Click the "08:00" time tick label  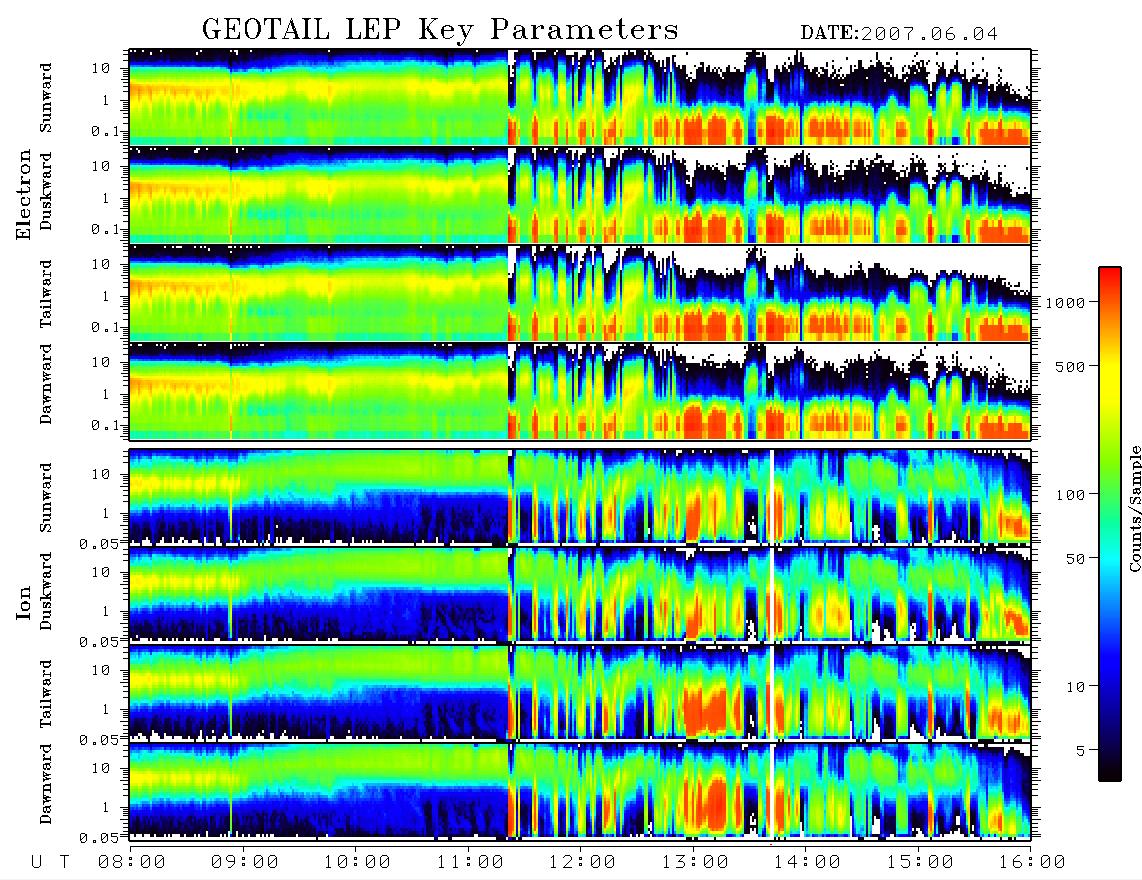tap(132, 862)
